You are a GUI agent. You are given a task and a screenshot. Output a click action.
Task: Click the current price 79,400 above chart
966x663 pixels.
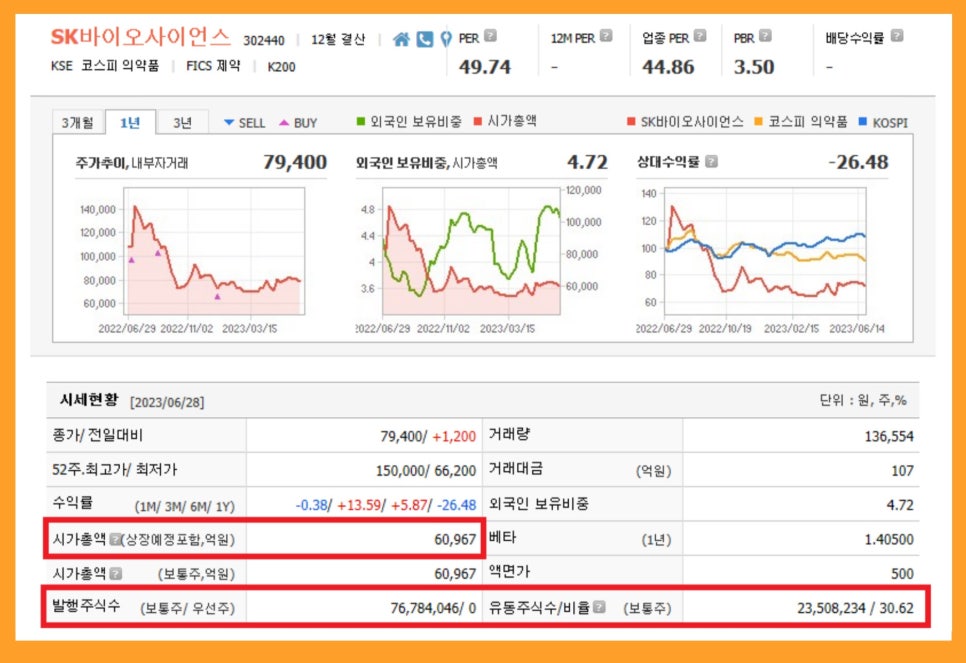tap(294, 162)
